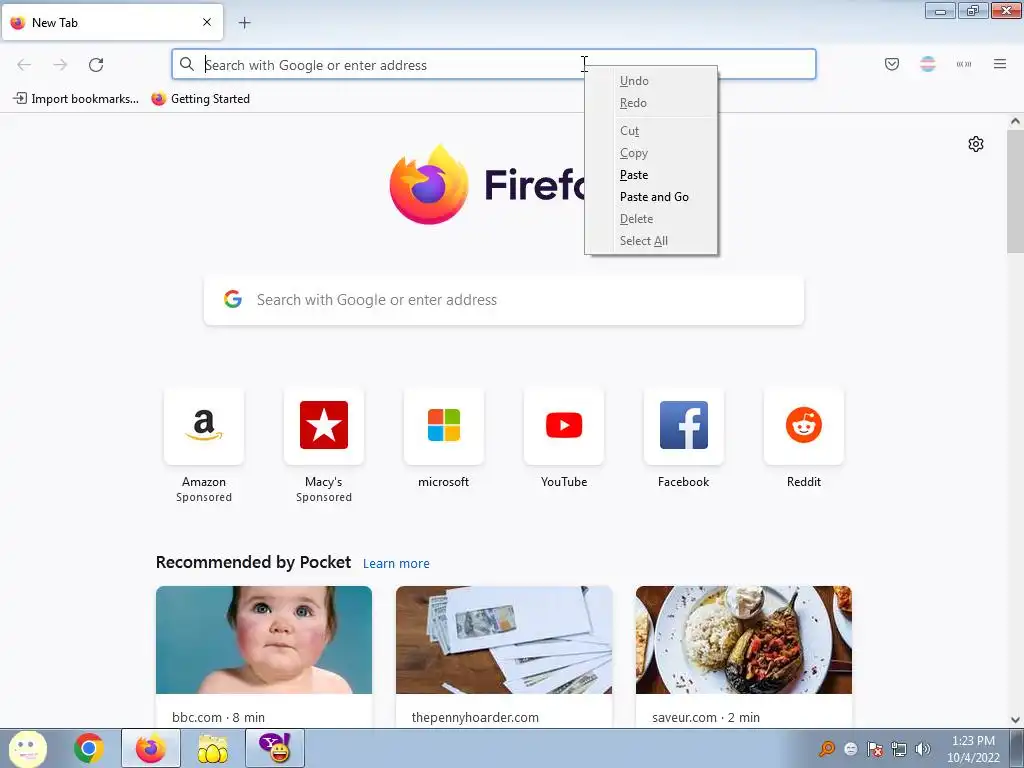Open new tab page settings gear

(976, 144)
